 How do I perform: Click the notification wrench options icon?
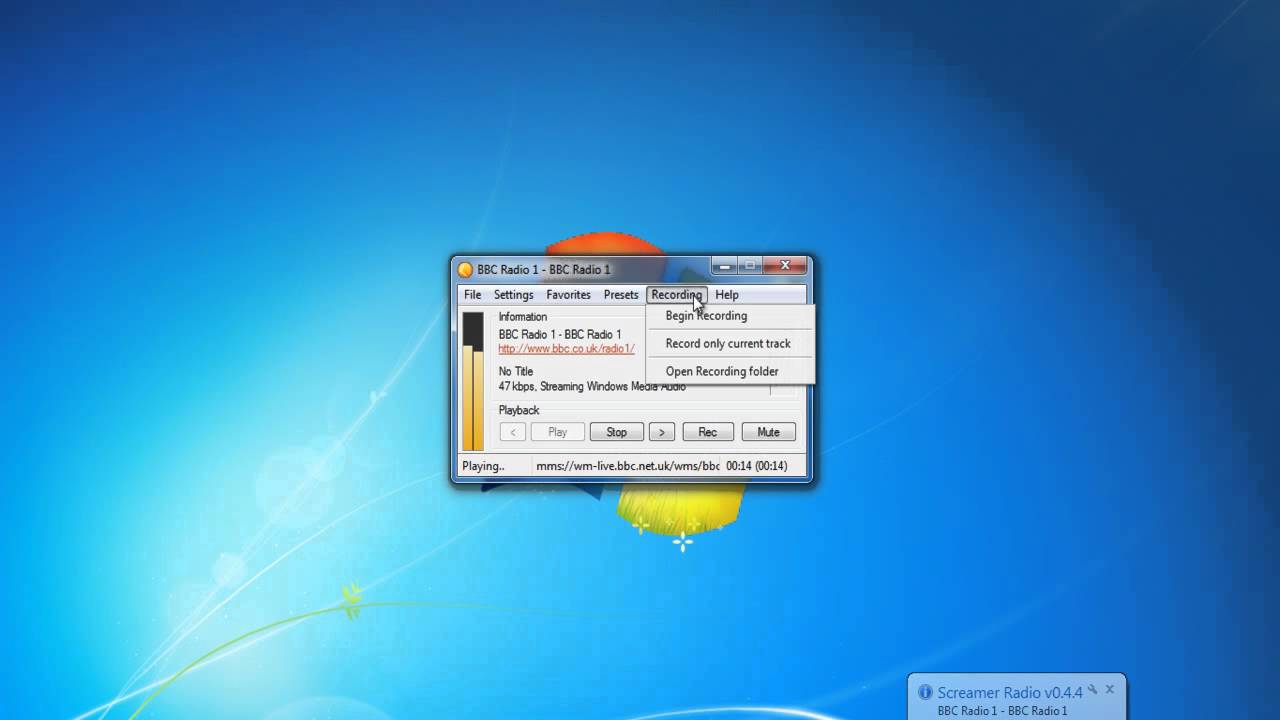point(1093,689)
